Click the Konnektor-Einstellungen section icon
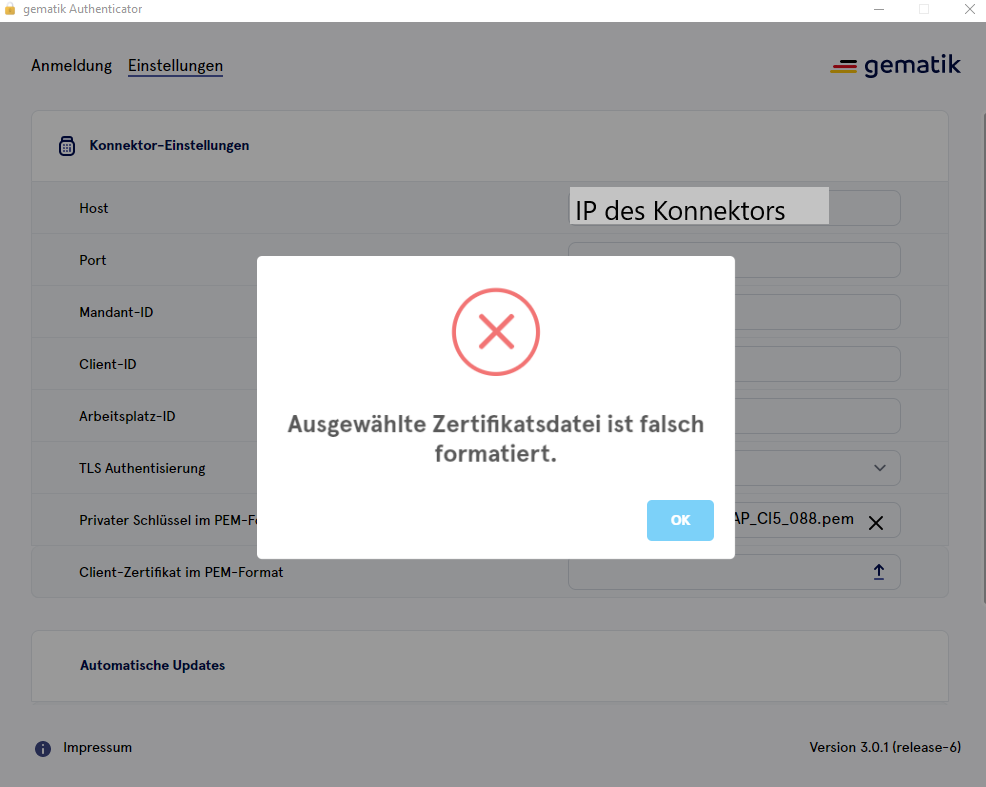 67,146
